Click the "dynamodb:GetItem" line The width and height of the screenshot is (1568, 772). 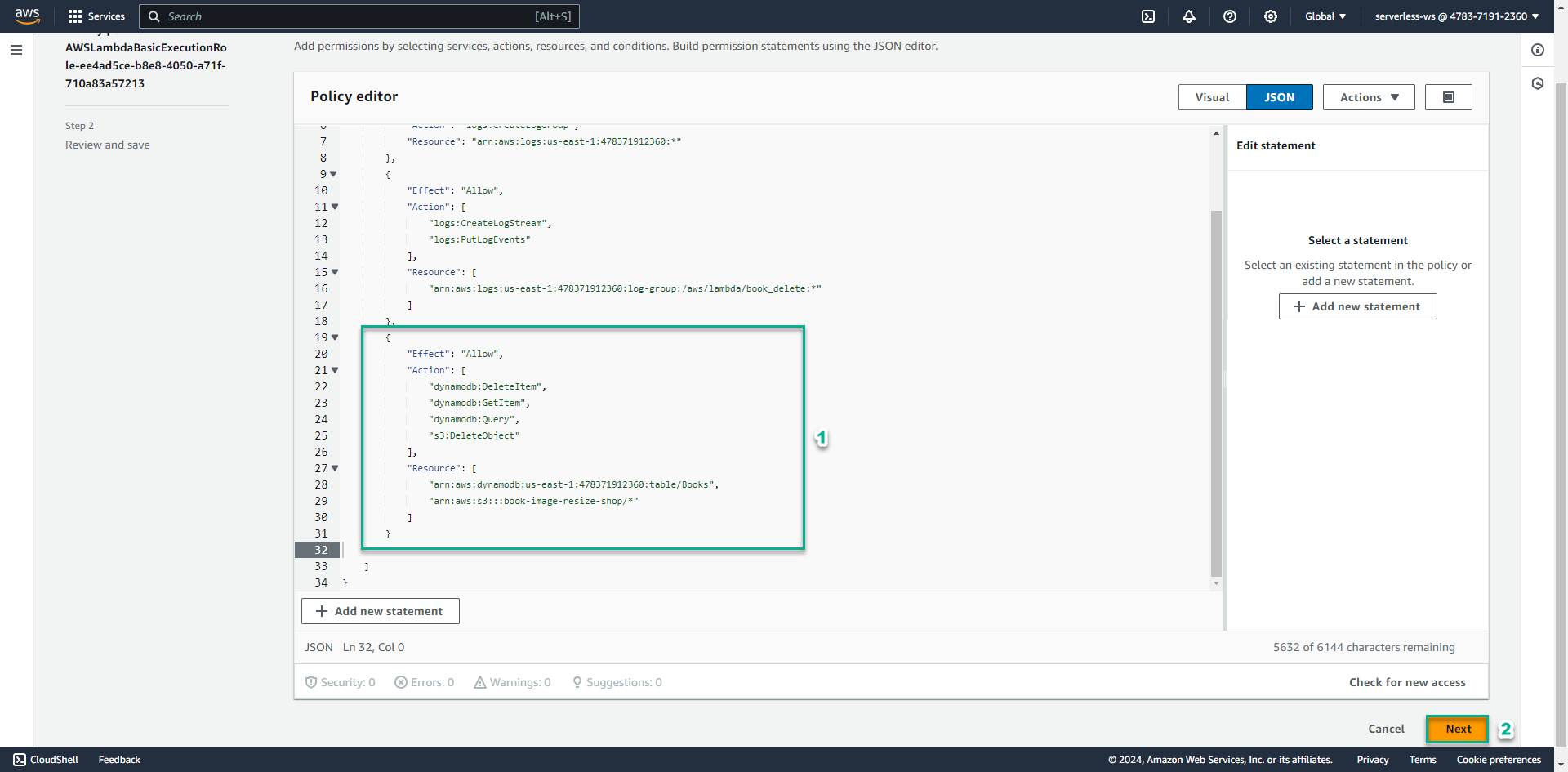(479, 403)
